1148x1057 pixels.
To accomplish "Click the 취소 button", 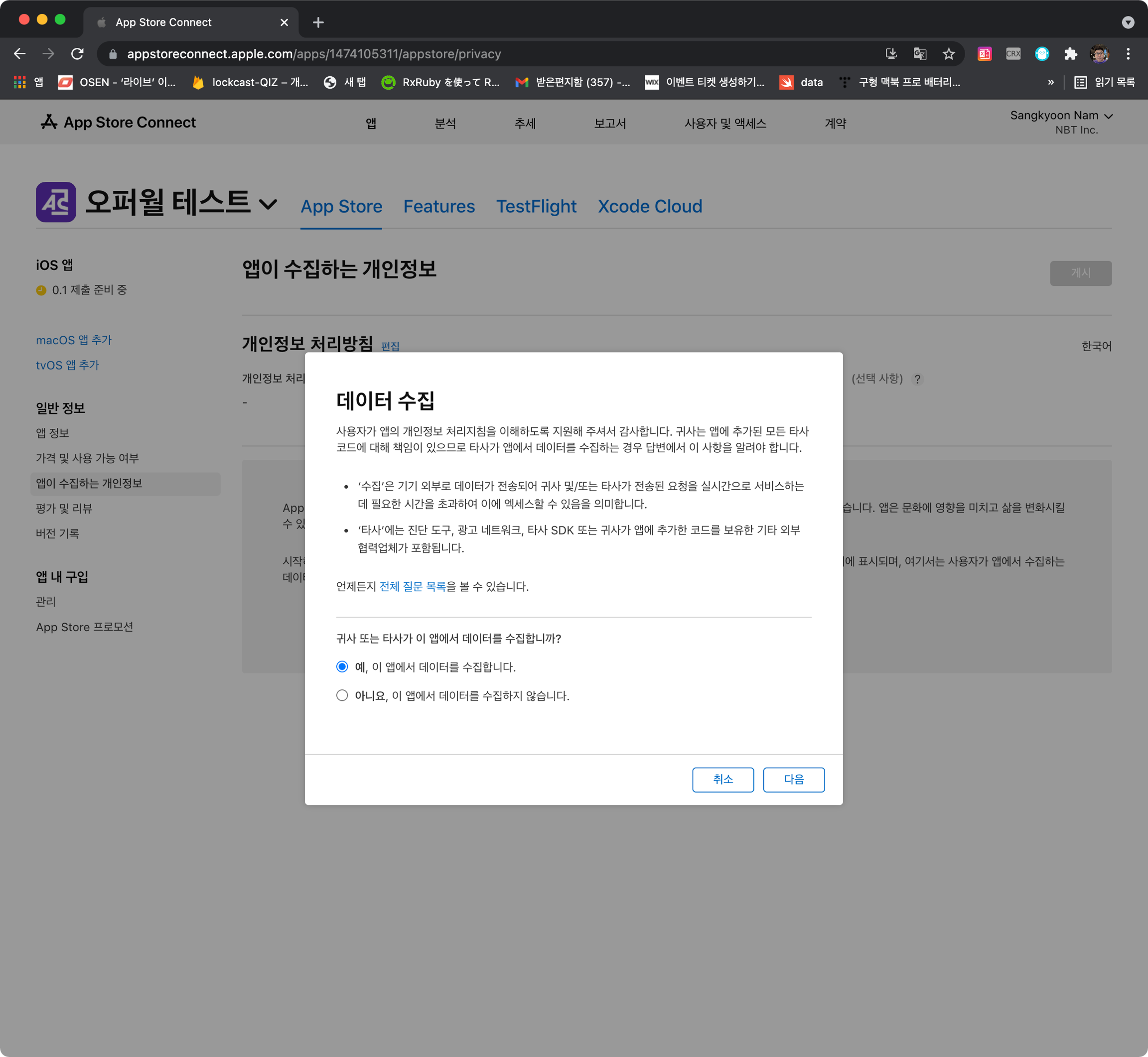I will 722,779.
